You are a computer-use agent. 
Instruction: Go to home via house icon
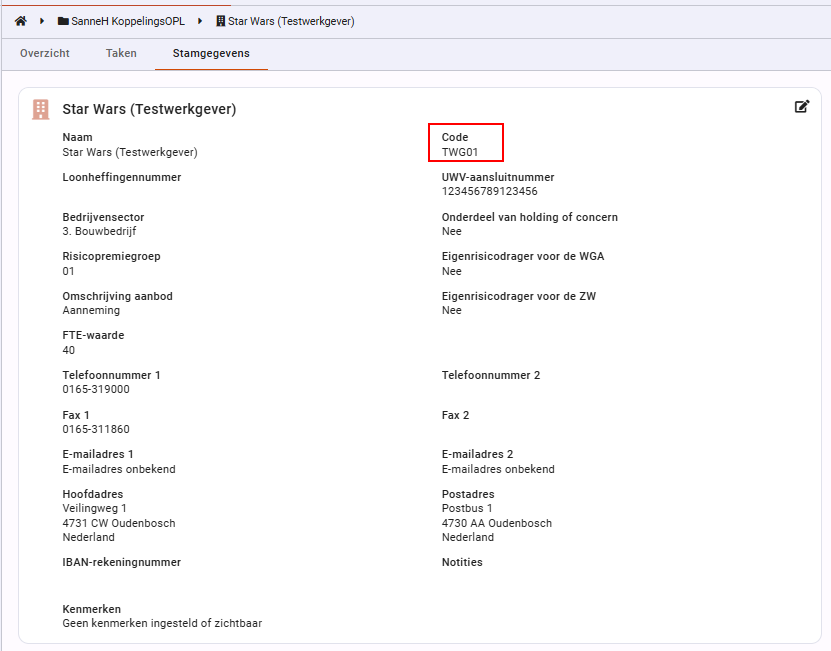click(x=21, y=21)
